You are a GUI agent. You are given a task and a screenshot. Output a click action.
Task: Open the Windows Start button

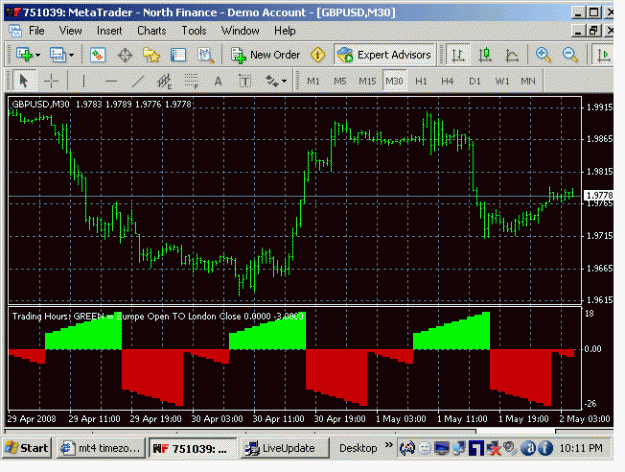coord(27,448)
